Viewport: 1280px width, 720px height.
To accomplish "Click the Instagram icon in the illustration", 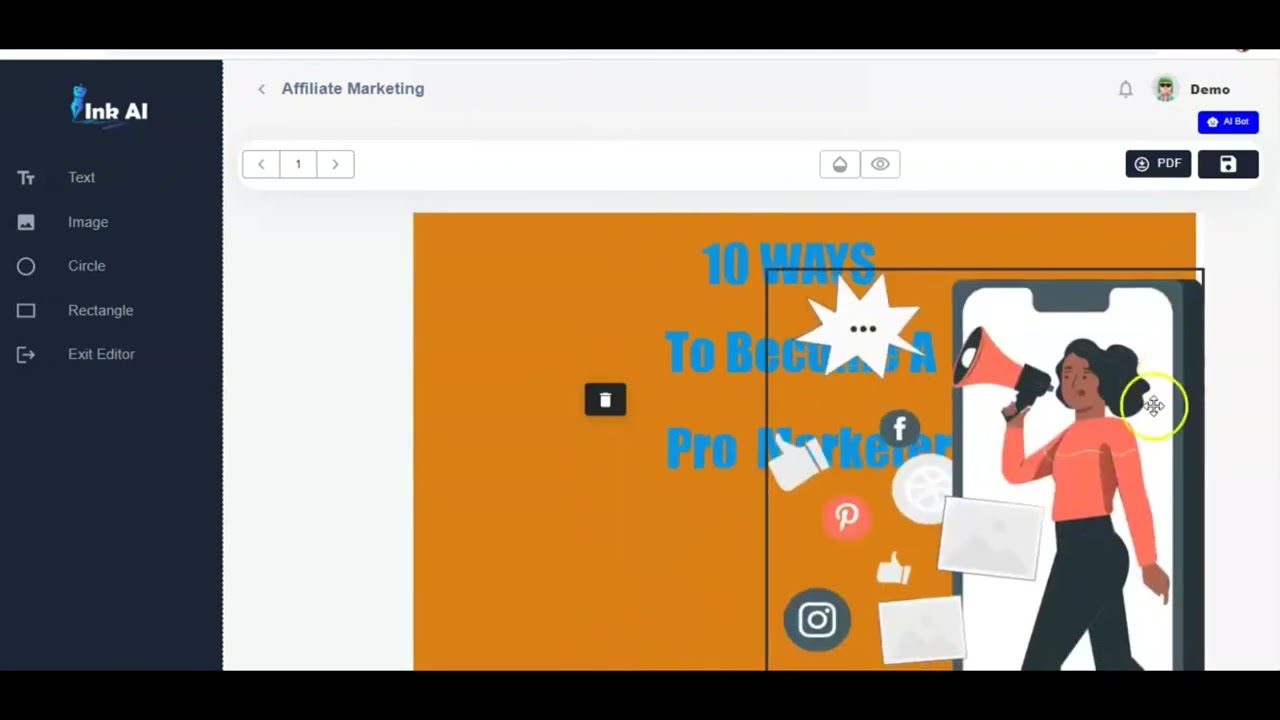I will [x=817, y=620].
